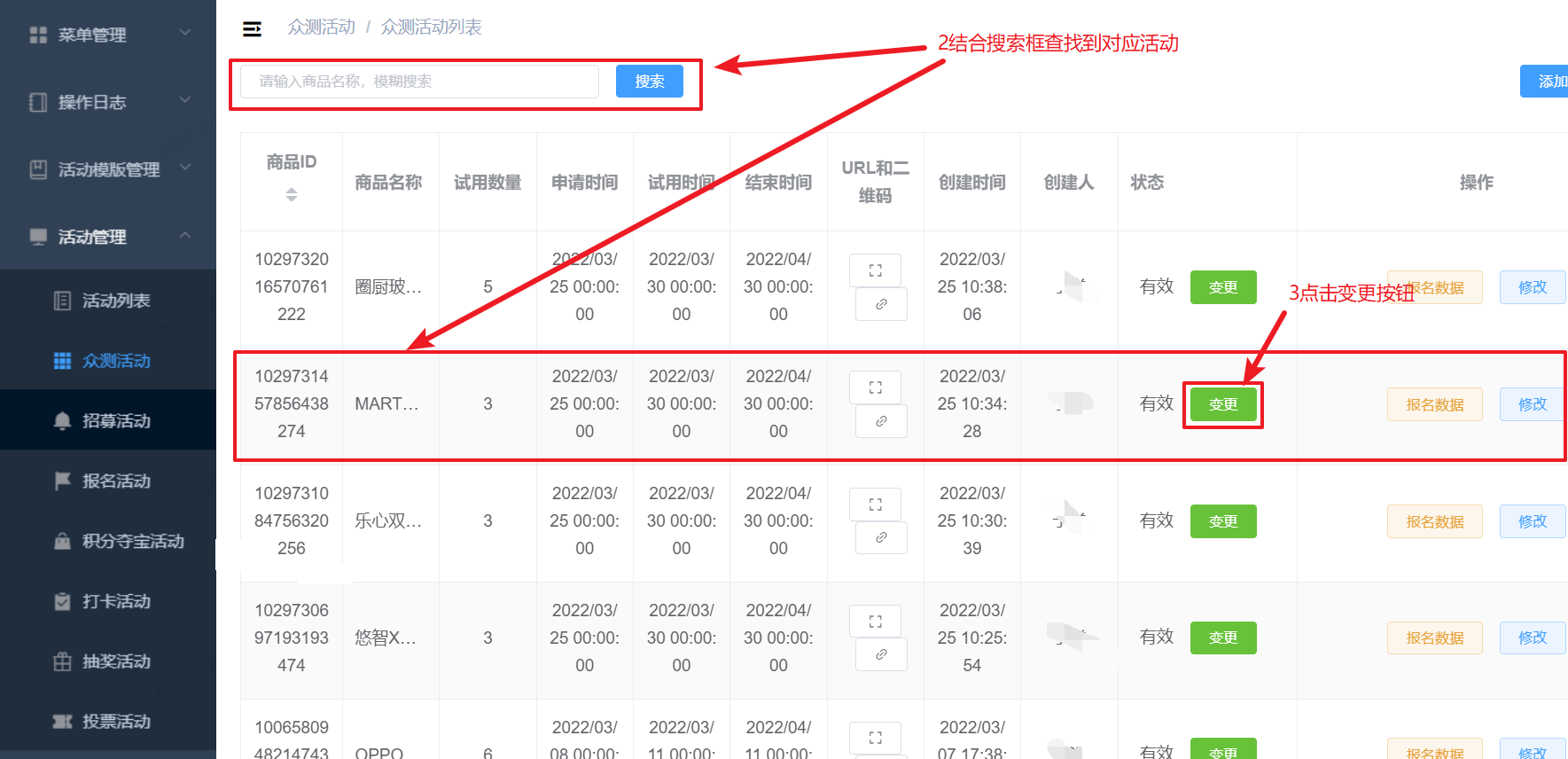
Task: Show QR code for 圈厨玻 row
Action: pos(876,270)
